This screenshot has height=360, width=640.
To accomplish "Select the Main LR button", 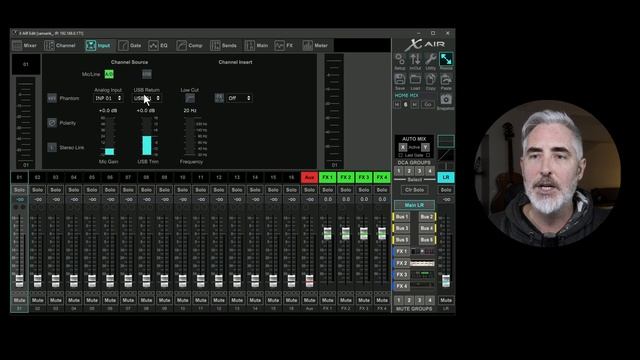I will tap(414, 205).
